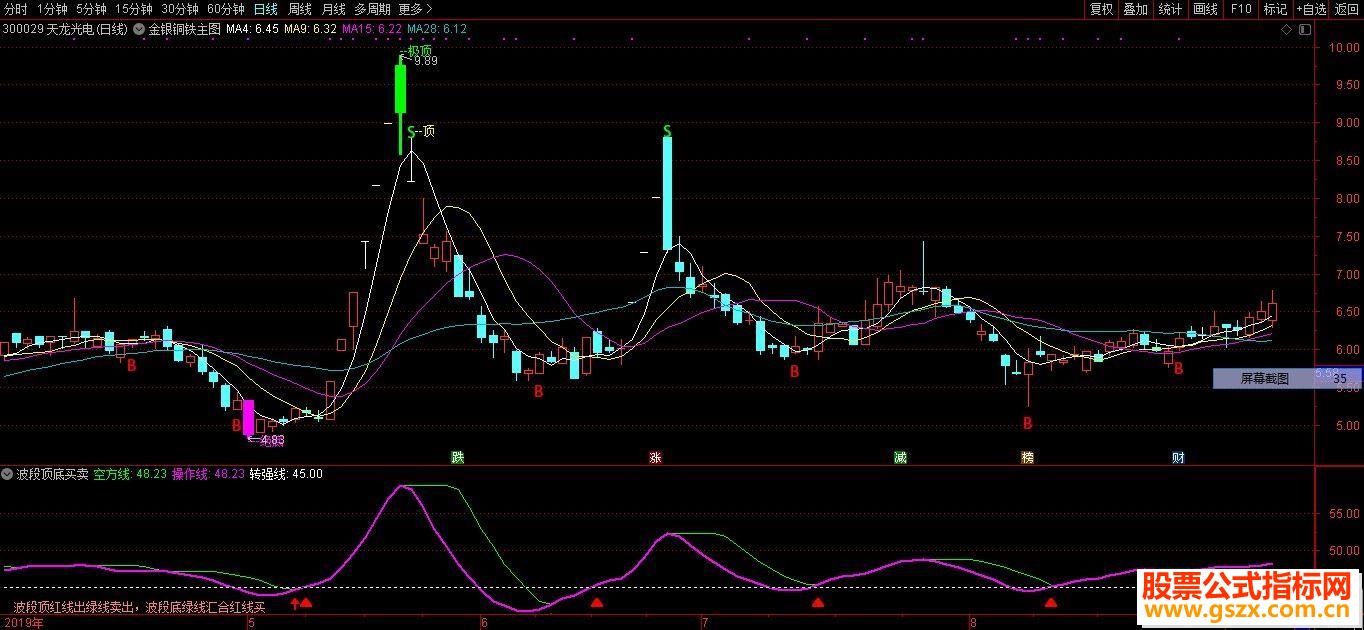
Task: Switch to 日线 daily chart
Action: pos(266,9)
